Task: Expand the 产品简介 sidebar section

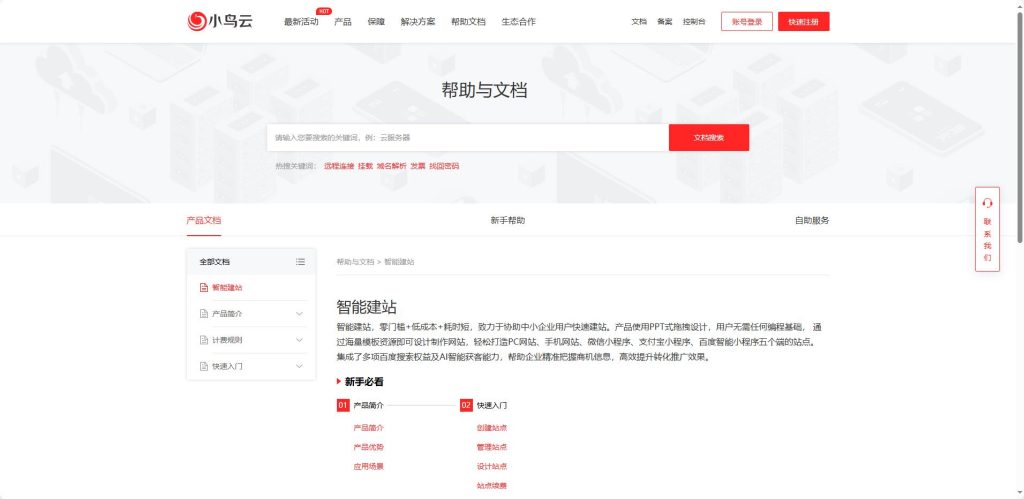Action: point(300,314)
